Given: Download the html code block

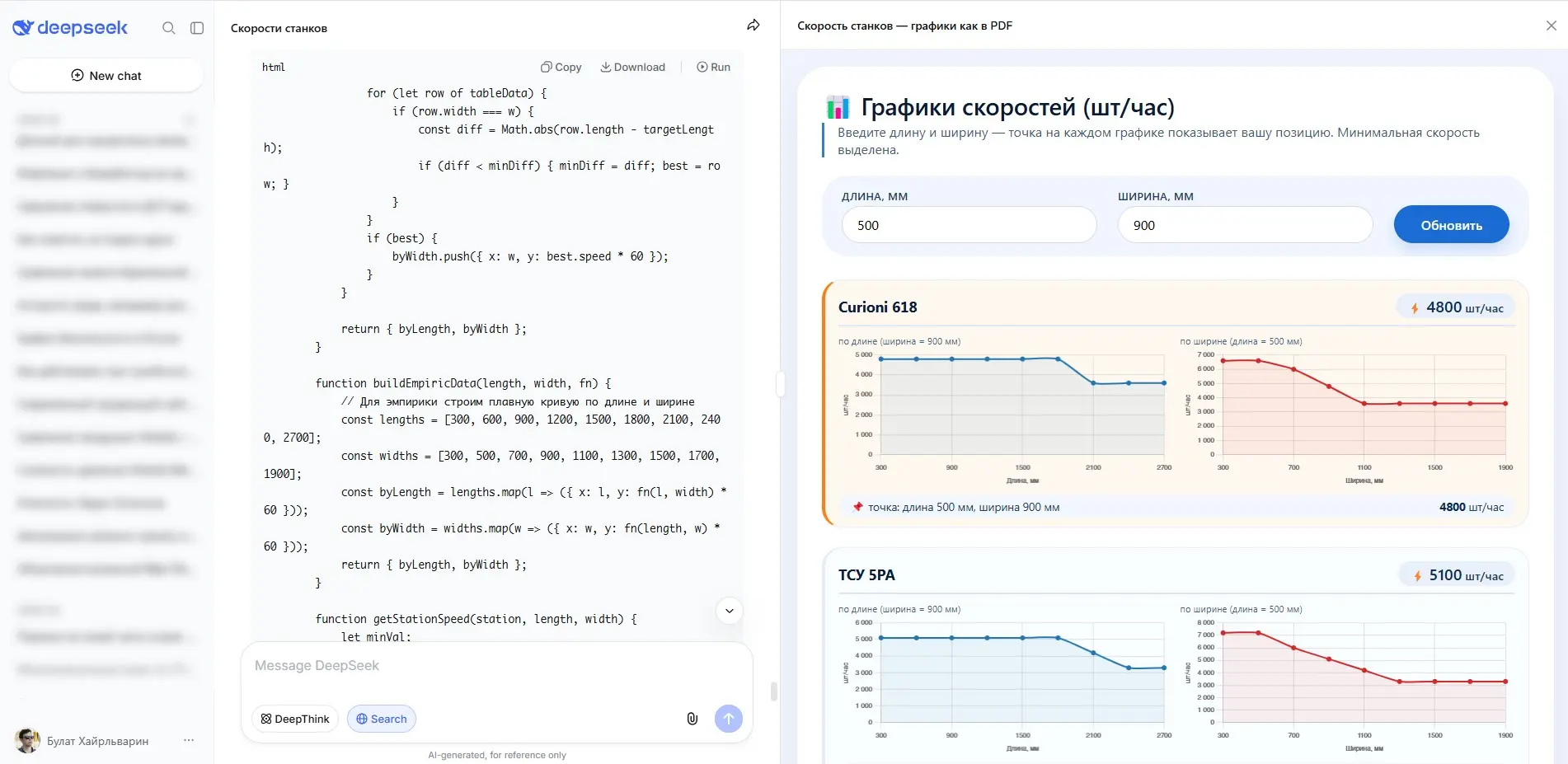Looking at the screenshot, I should (x=632, y=67).
